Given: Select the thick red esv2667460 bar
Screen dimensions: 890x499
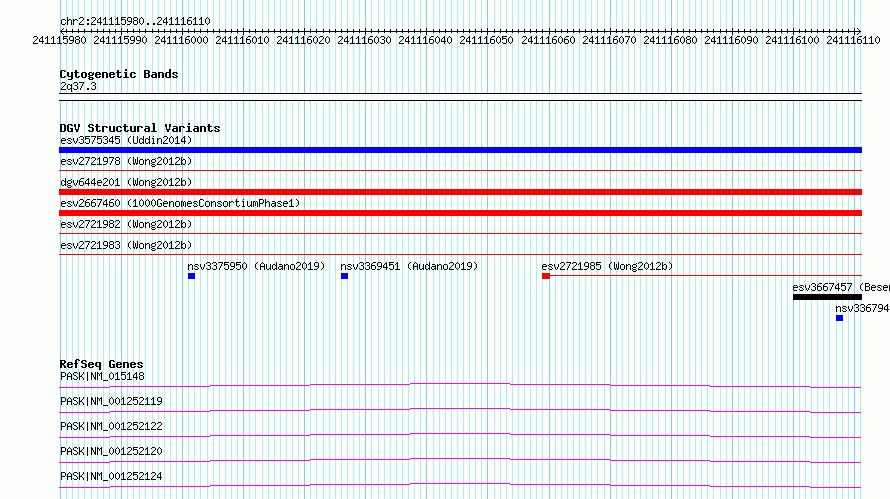Looking at the screenshot, I should click(x=460, y=213).
